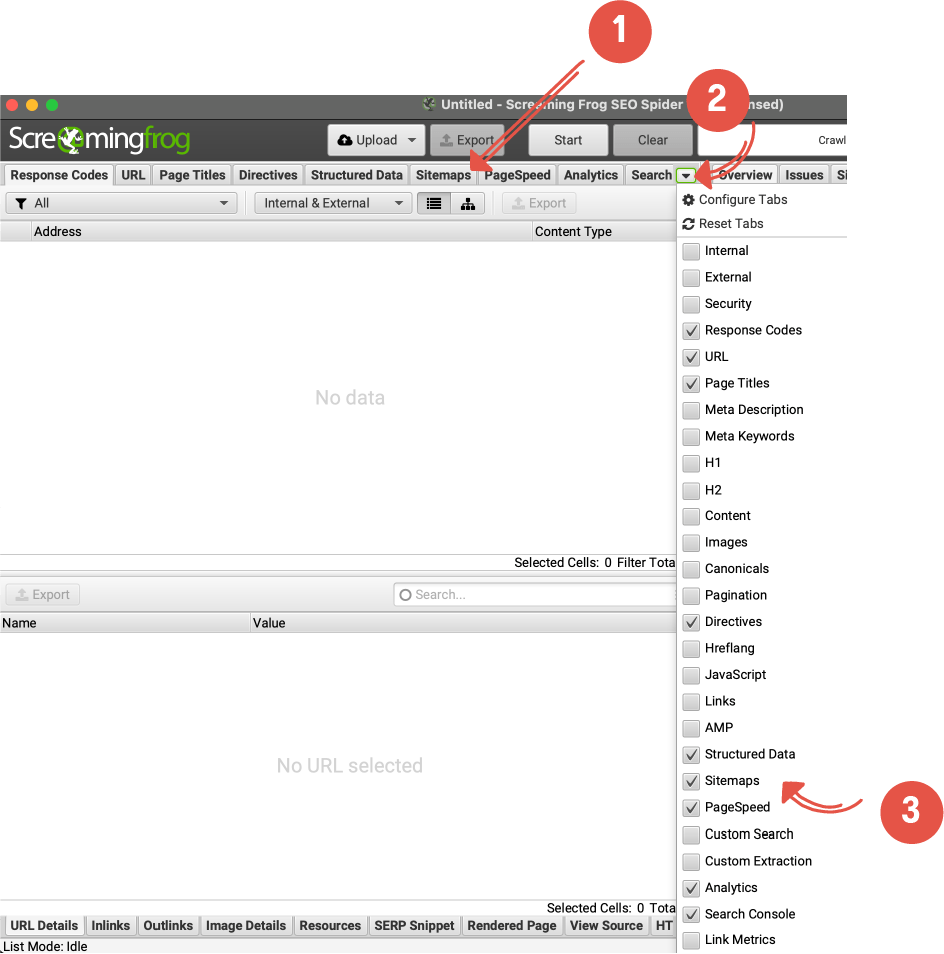This screenshot has height=954, width=944.
Task: Click the Address column header
Action: point(282,232)
